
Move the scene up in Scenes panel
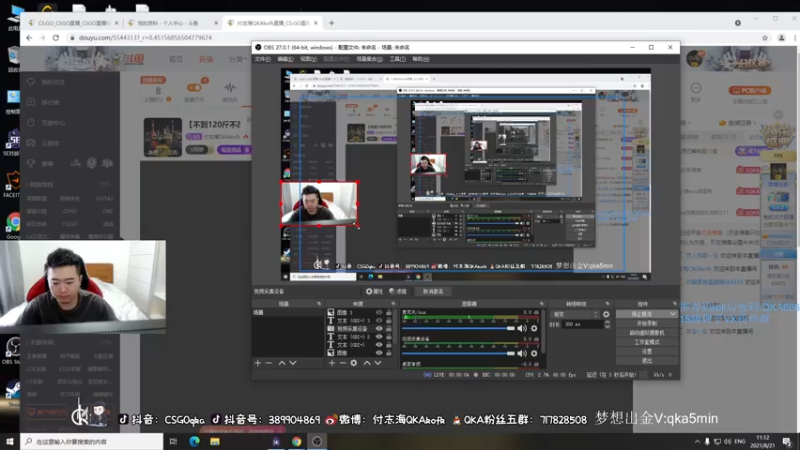click(x=282, y=363)
